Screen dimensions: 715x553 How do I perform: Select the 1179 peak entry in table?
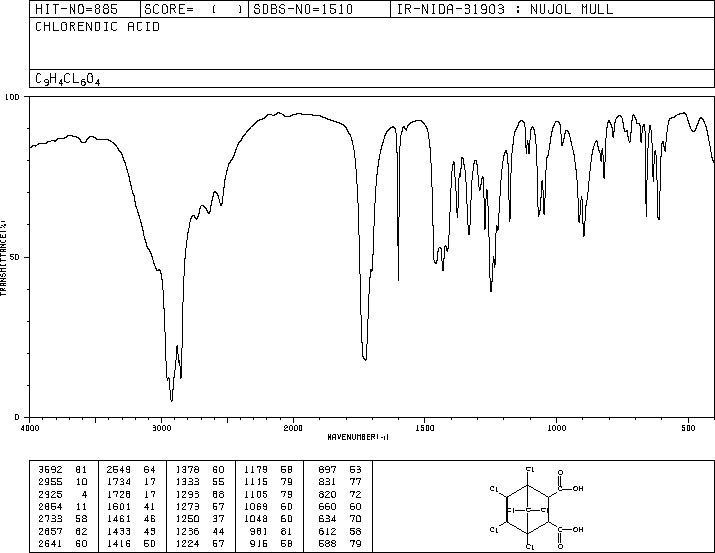point(269,470)
